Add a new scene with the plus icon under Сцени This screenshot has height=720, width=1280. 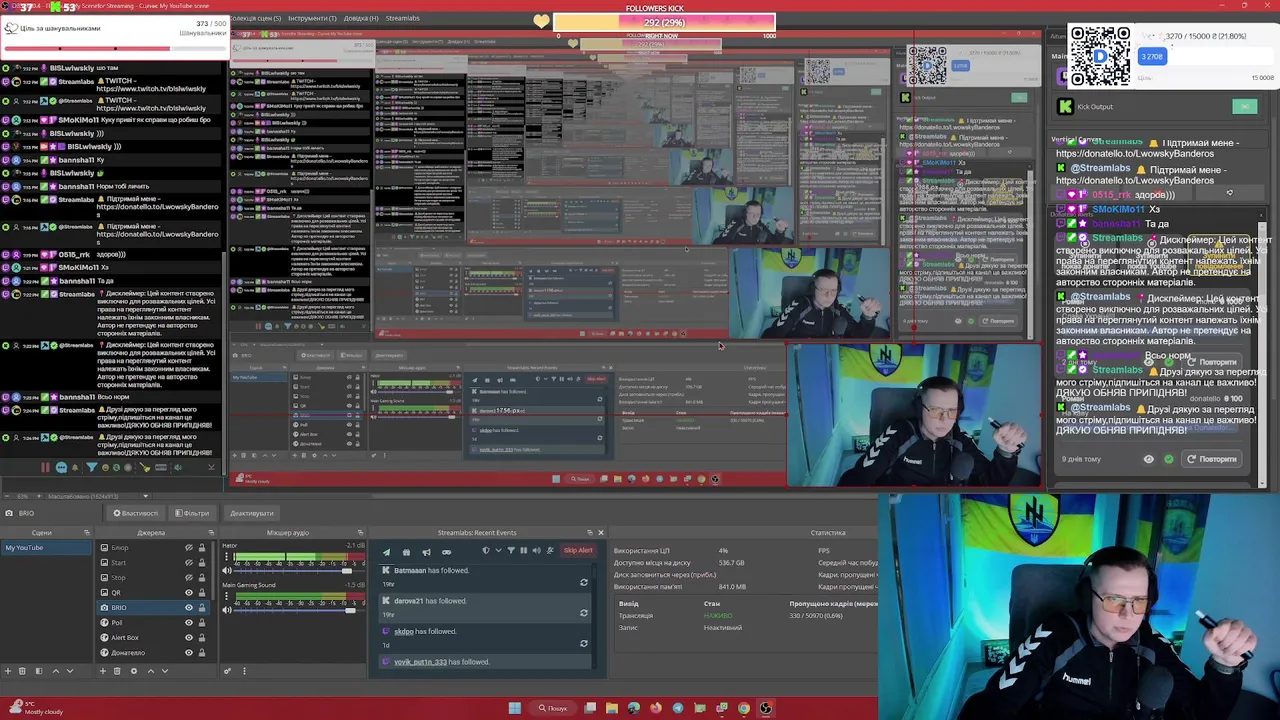pyautogui.click(x=8, y=671)
